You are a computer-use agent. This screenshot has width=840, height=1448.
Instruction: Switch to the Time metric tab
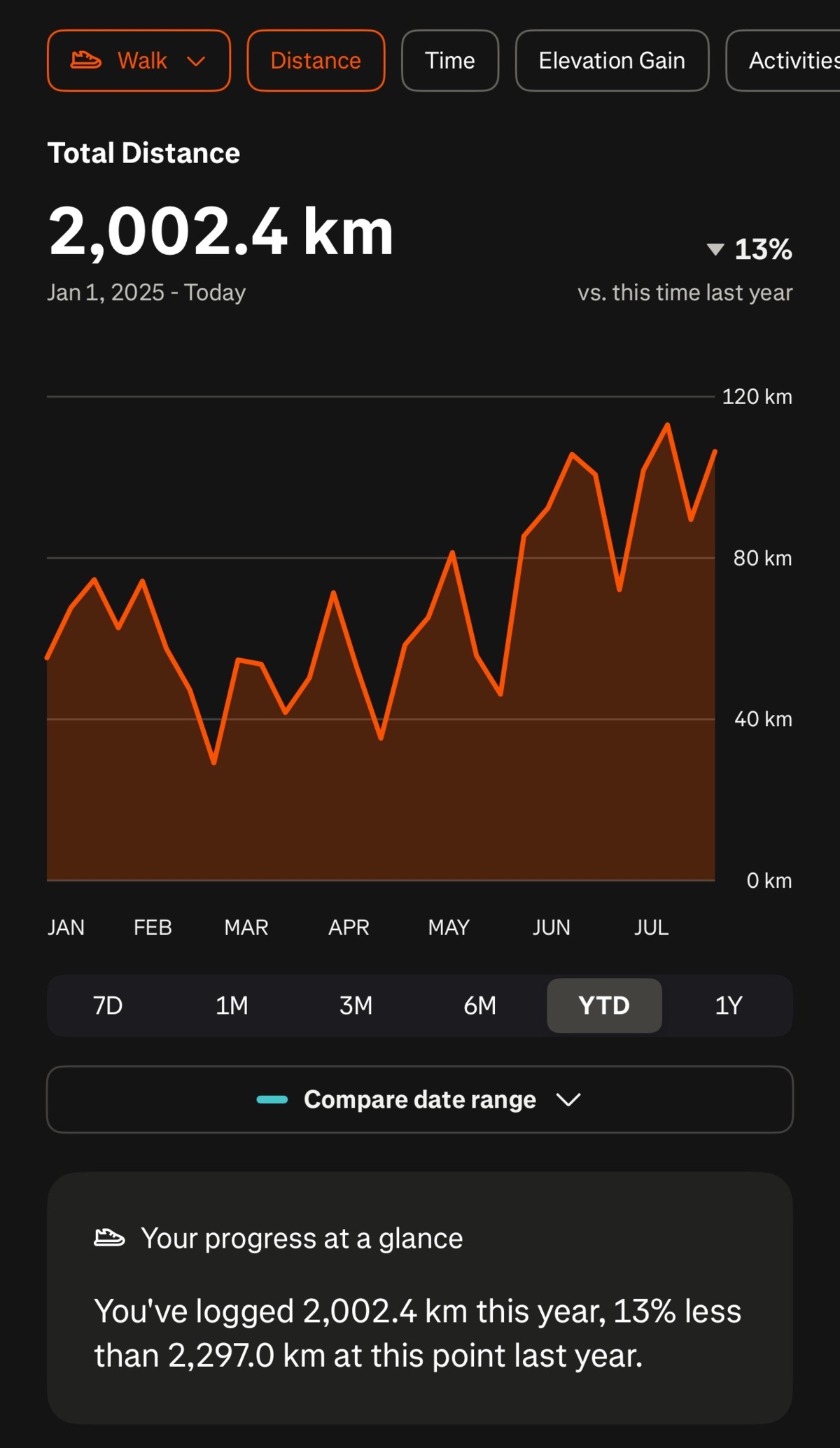[449, 61]
